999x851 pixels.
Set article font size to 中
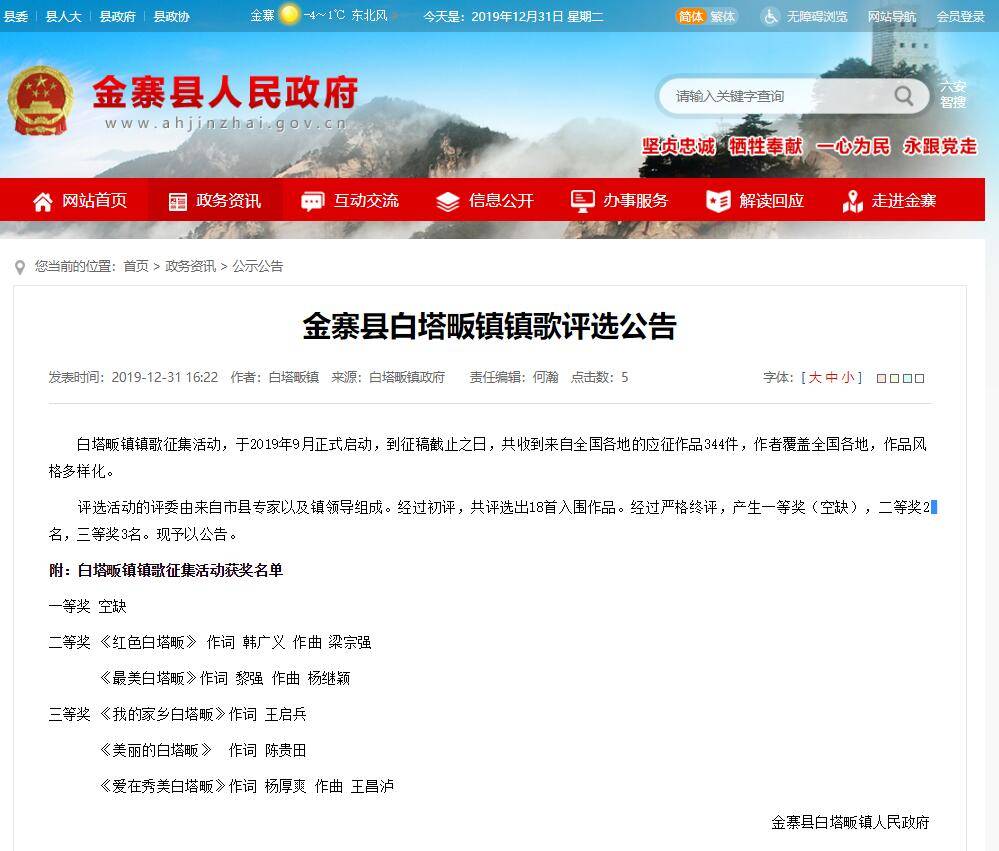831,378
